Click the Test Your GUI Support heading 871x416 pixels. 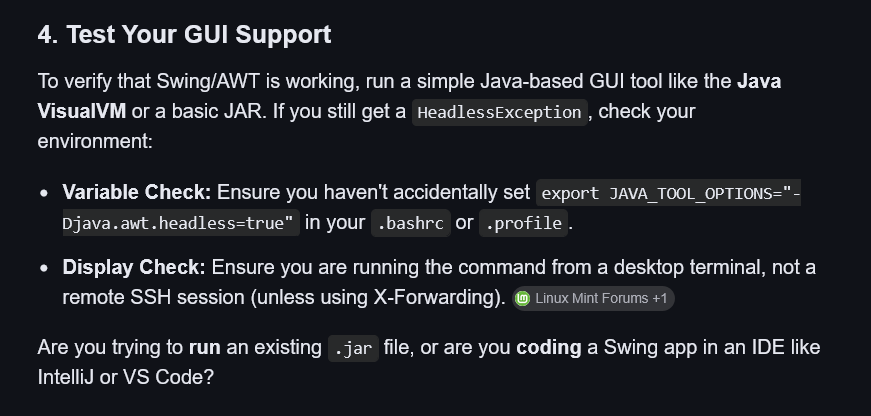click(x=184, y=35)
